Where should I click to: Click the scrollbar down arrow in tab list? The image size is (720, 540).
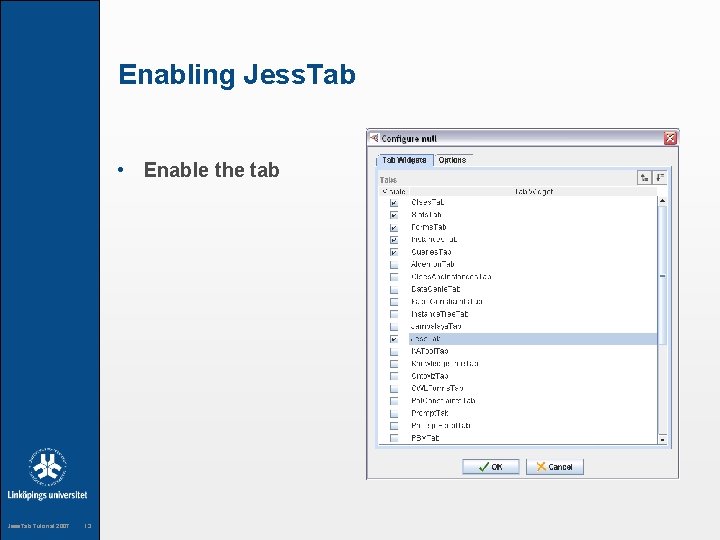662,439
